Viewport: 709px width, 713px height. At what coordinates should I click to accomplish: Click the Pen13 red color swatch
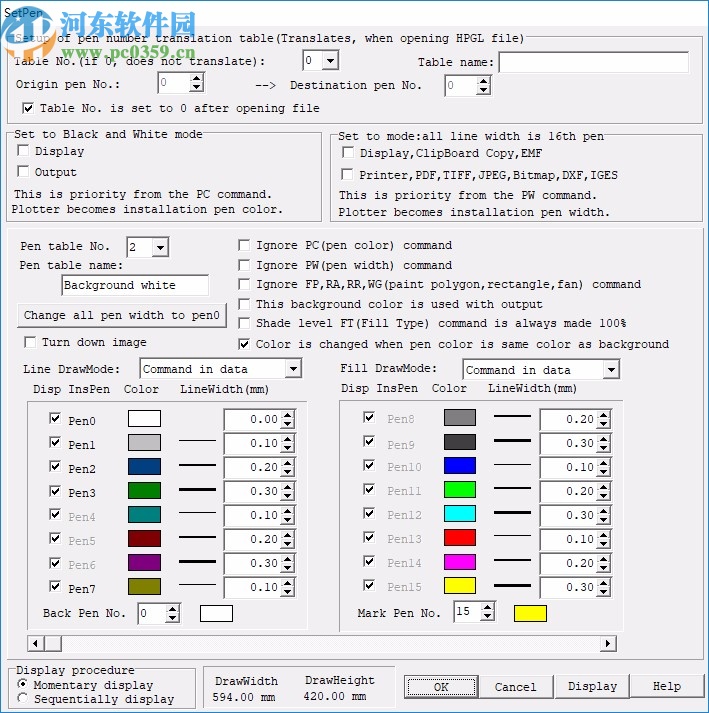coord(460,537)
